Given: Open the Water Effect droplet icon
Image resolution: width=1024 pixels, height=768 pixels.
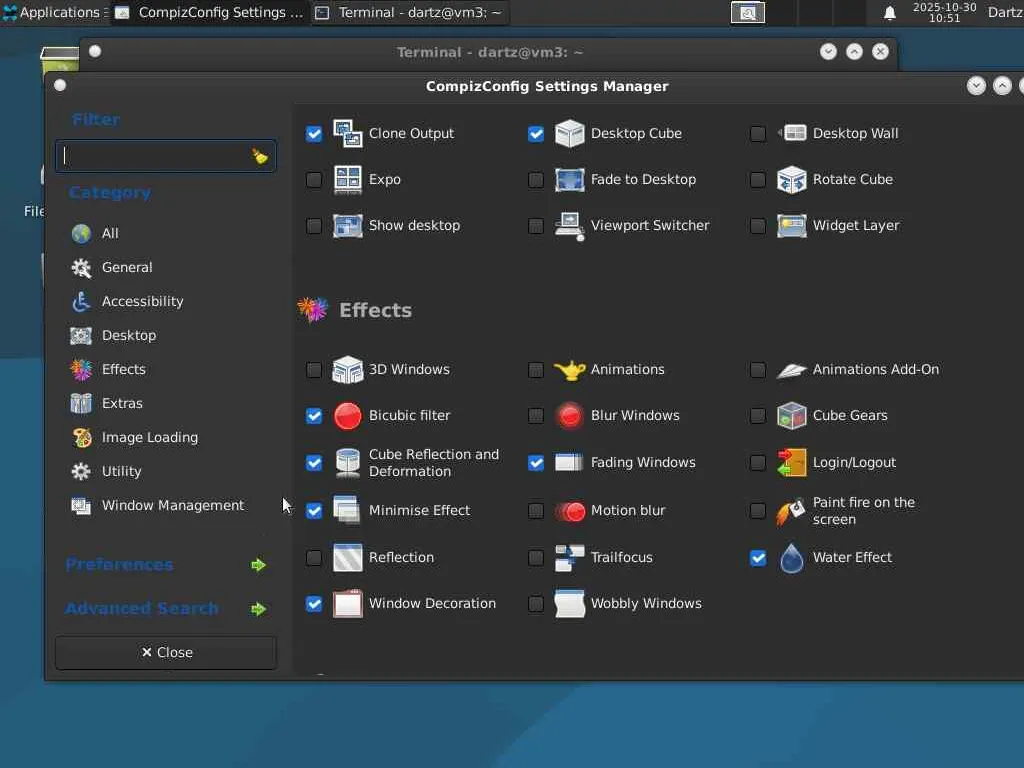Looking at the screenshot, I should coord(792,558).
